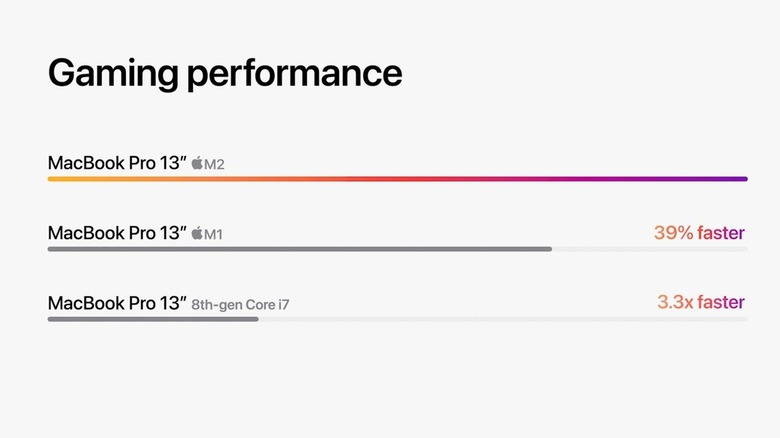Screen dimensions: 780x438
Task: Click the Apple logo beside M1
Action: point(197,233)
